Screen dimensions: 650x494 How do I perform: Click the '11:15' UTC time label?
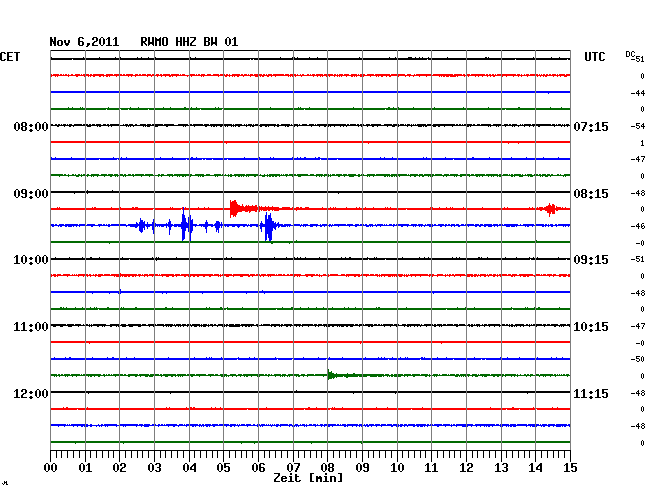(591, 393)
